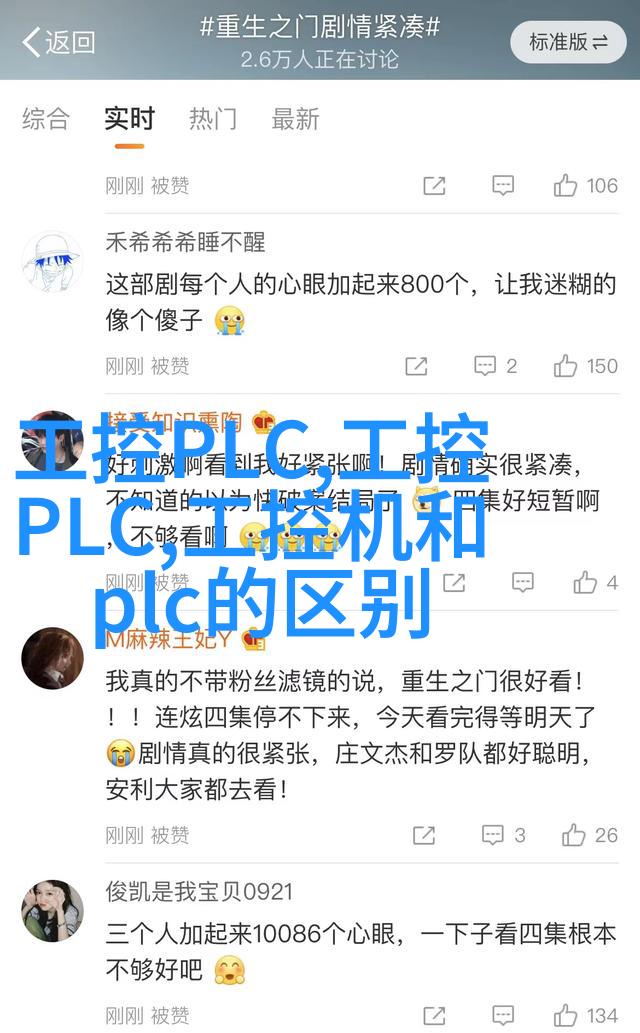Image resolution: width=640 pixels, height=1033 pixels.
Task: Open the 最新 tab
Action: [295, 119]
